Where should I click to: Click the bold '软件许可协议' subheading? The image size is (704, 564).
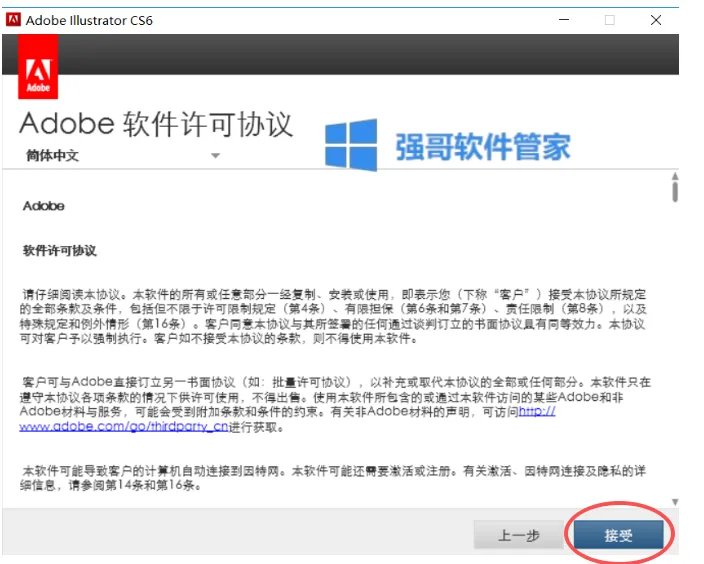pyautogui.click(x=60, y=251)
